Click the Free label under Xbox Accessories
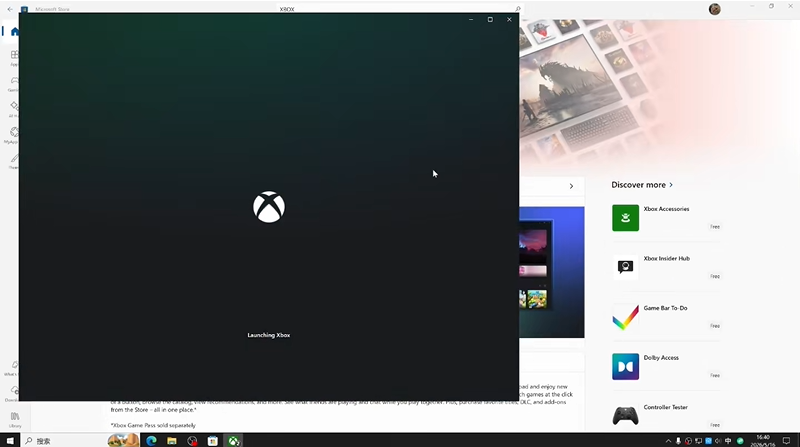800x447 pixels. pyautogui.click(x=715, y=227)
